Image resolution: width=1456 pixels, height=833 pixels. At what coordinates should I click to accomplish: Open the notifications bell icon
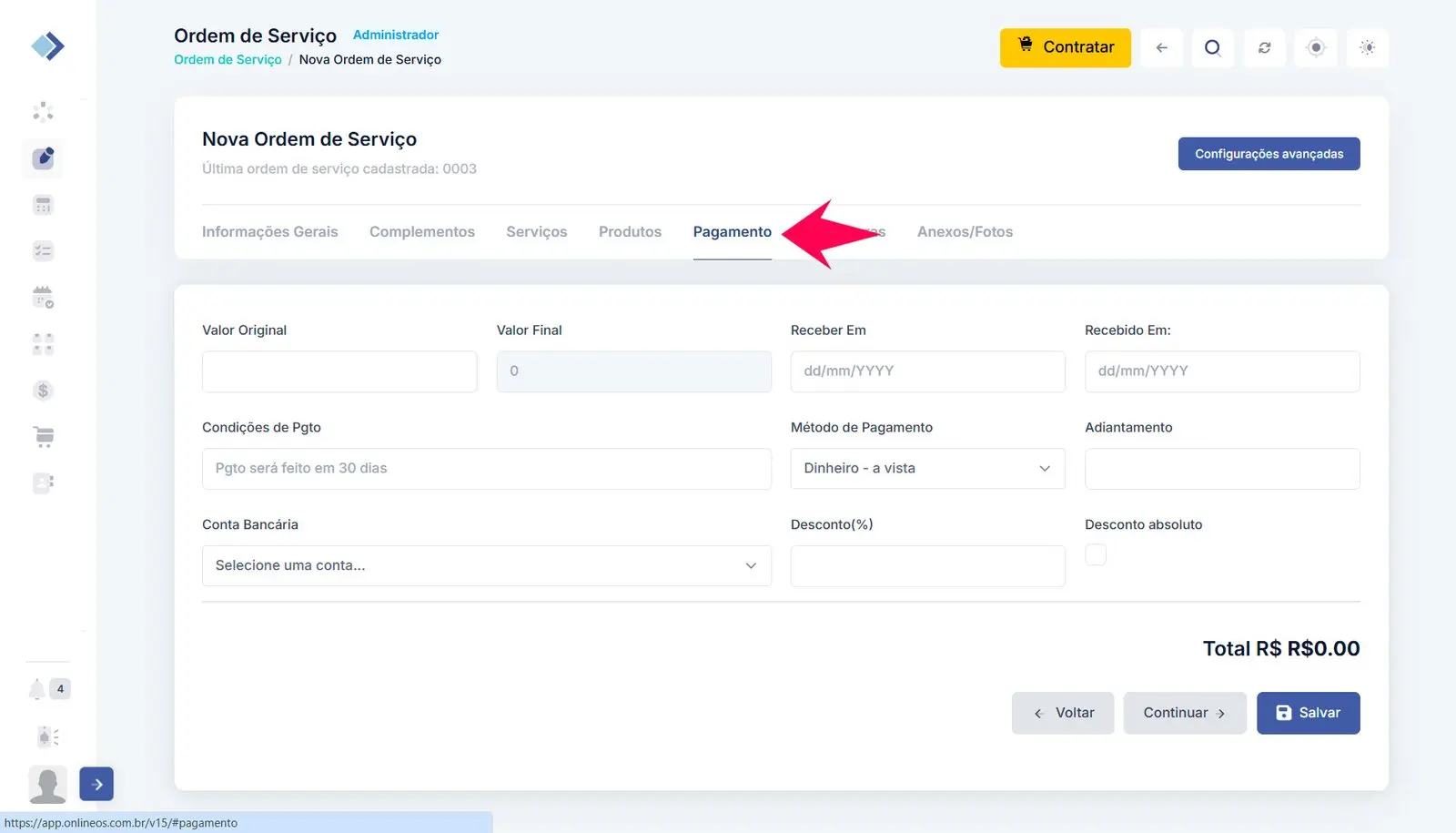tap(37, 689)
